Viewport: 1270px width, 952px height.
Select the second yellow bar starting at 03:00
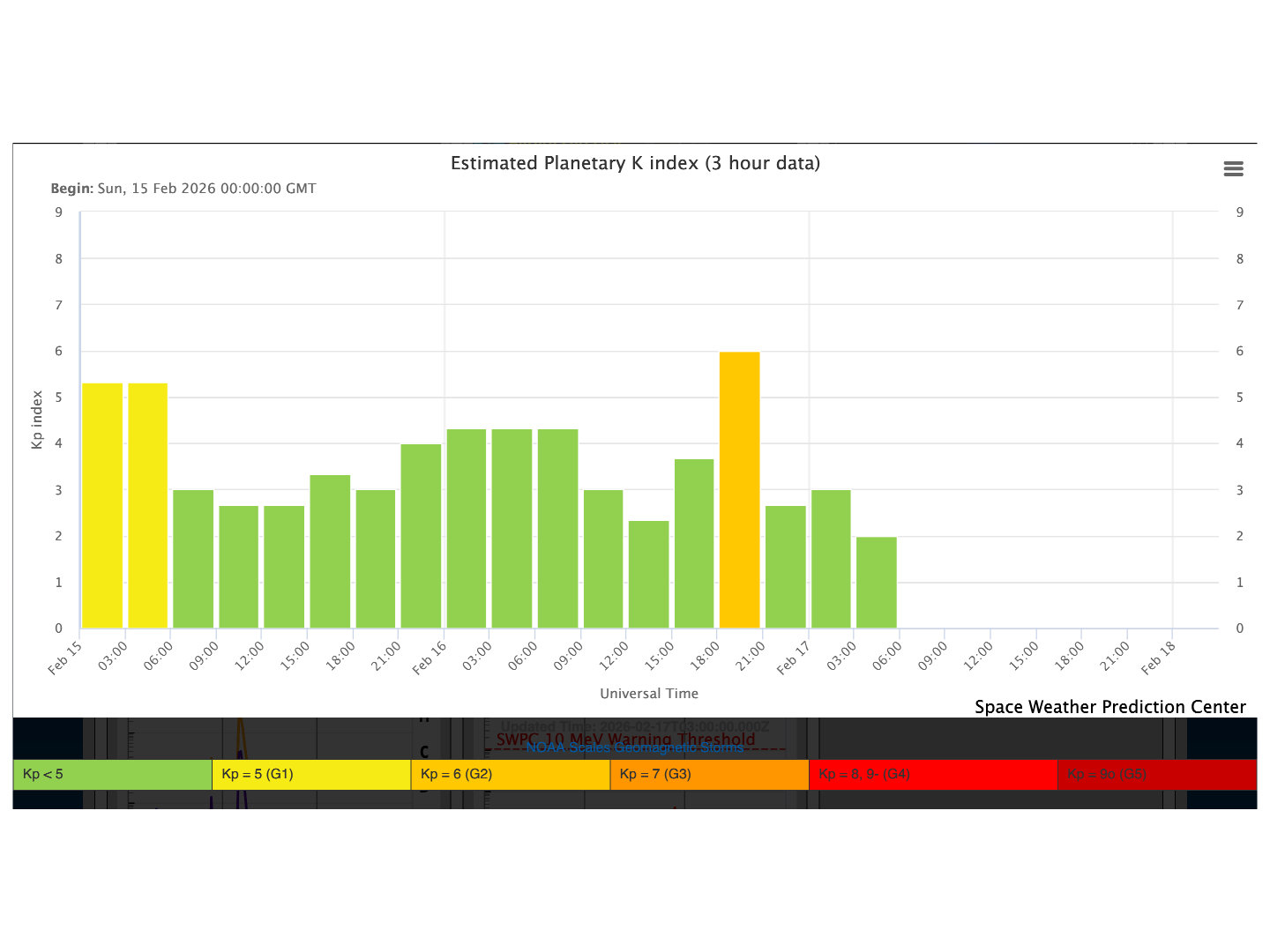[x=147, y=506]
